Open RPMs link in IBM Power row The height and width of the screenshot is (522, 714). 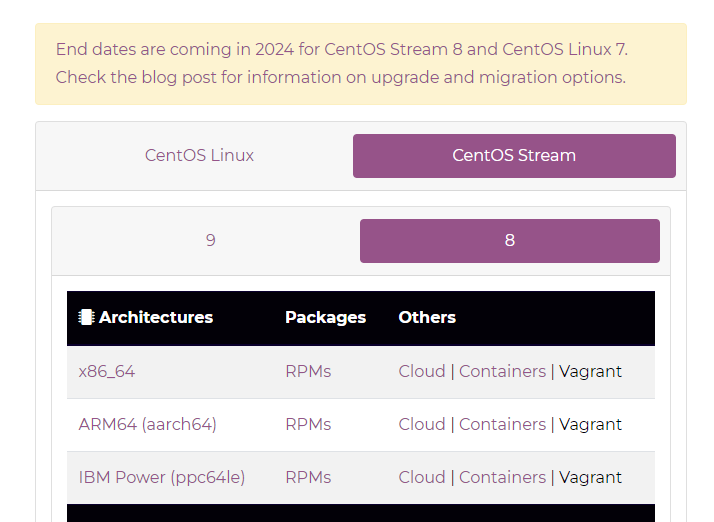[x=308, y=477]
